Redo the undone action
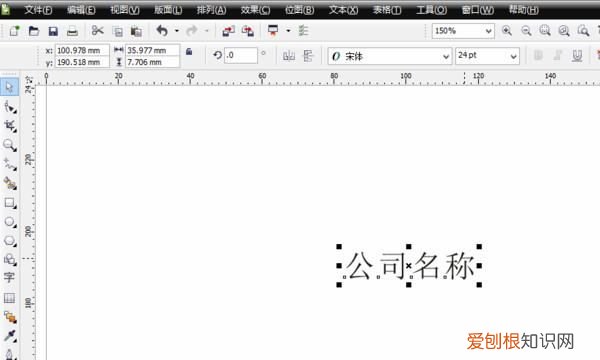600x360 pixels. (191, 31)
